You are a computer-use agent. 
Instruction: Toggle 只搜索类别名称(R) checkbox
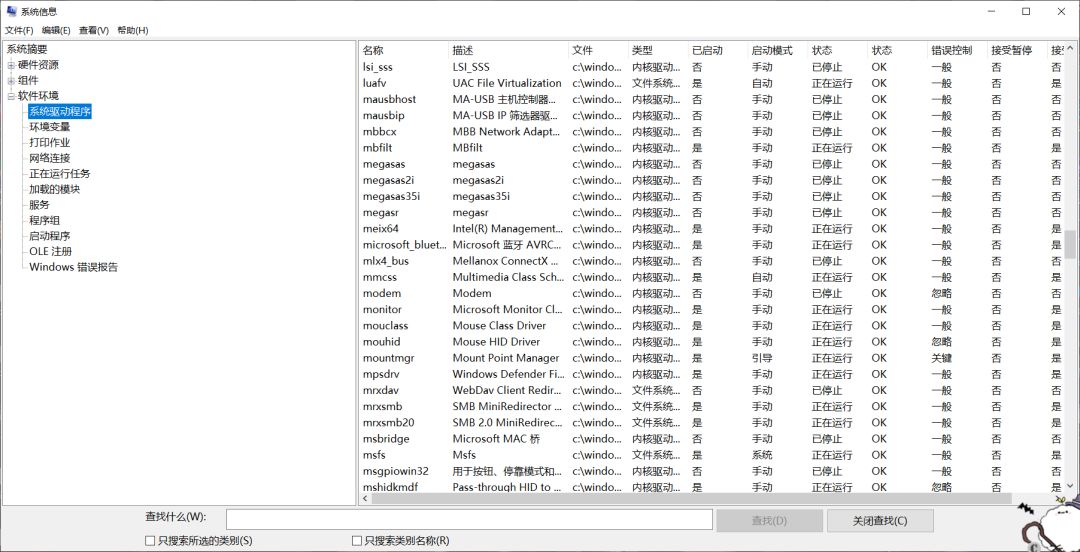[x=357, y=541]
